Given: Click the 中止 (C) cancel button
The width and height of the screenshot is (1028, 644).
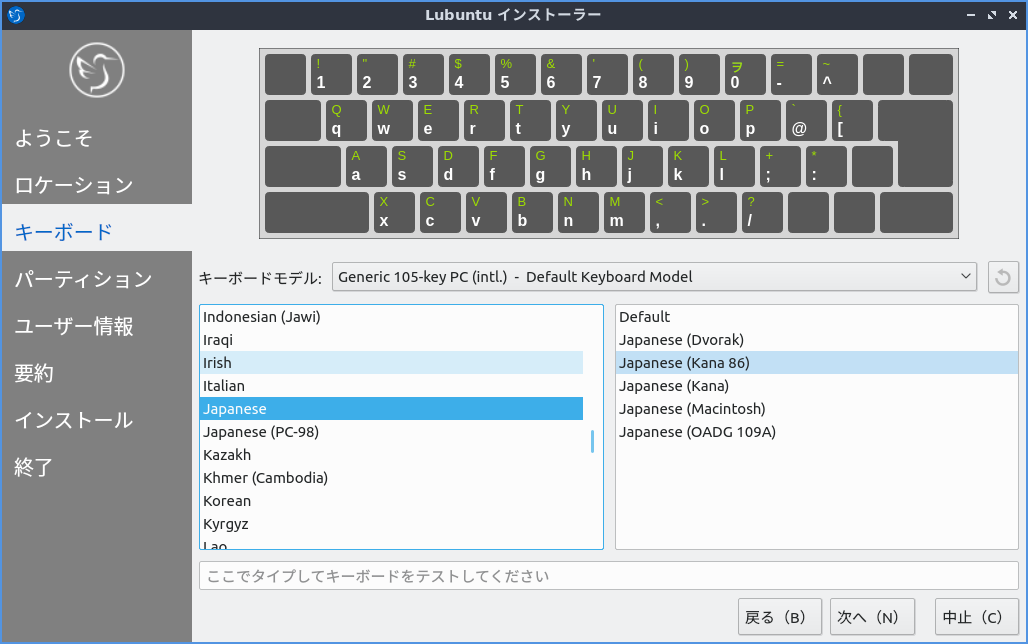Looking at the screenshot, I should coord(976,617).
